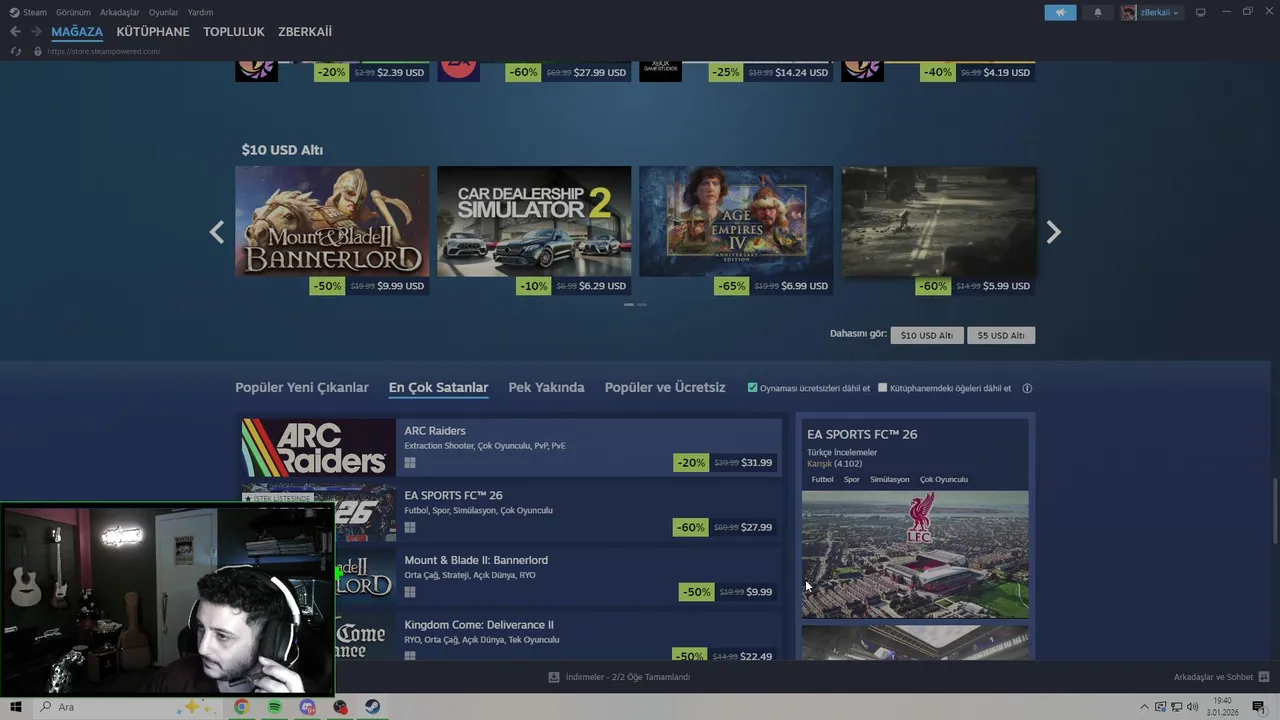Open the ARC Raiders list row

pyautogui.click(x=511, y=447)
